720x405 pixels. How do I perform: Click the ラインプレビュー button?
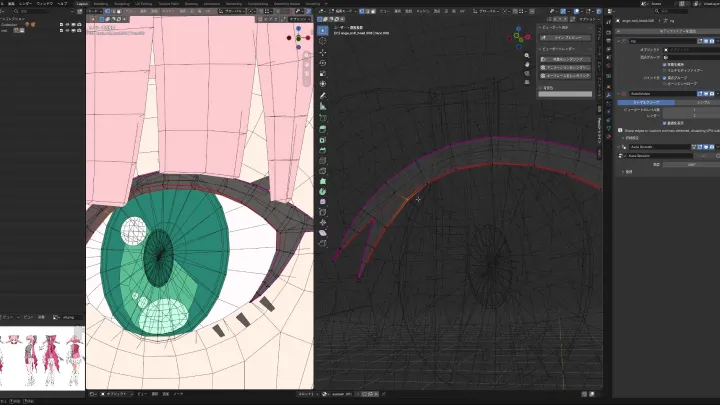coord(565,38)
